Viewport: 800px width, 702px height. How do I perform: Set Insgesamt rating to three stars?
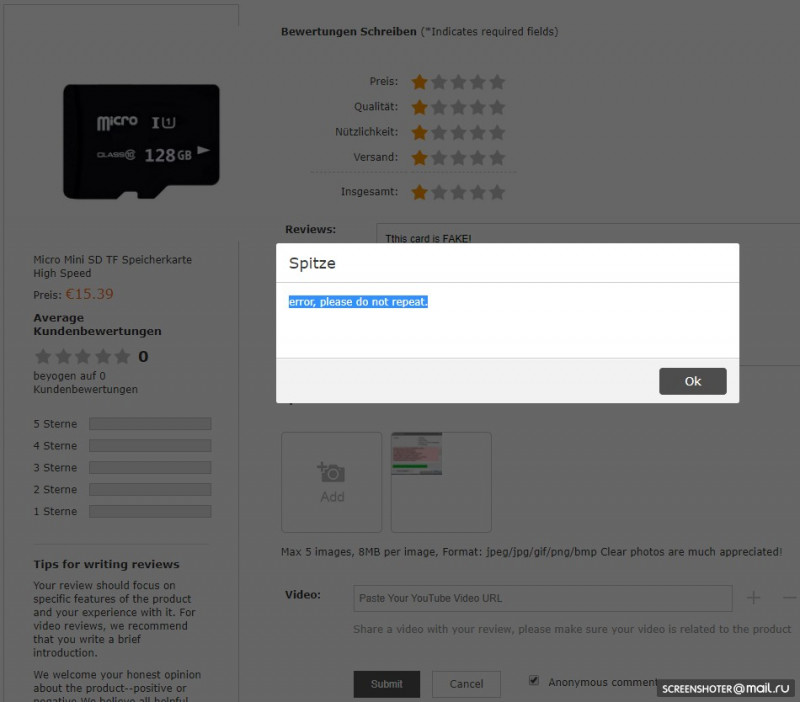[458, 192]
